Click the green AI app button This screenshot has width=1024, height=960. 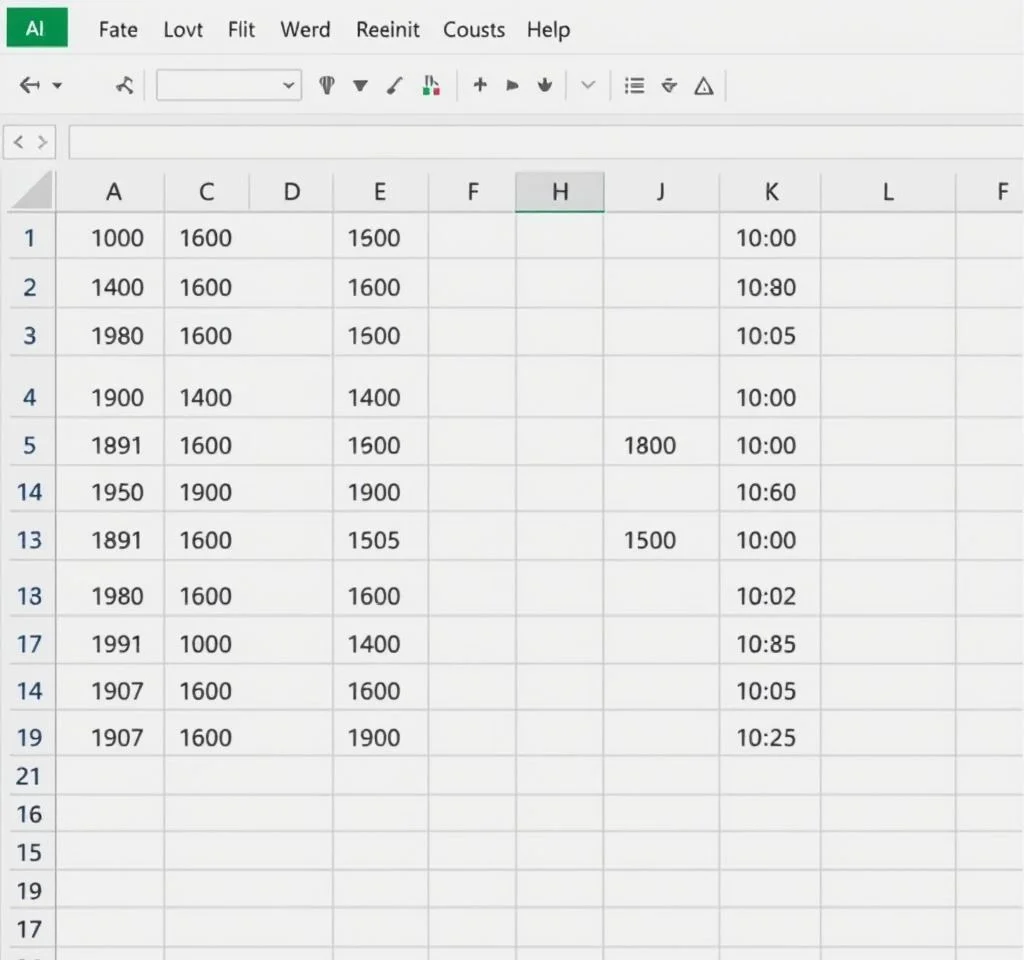coord(36,29)
